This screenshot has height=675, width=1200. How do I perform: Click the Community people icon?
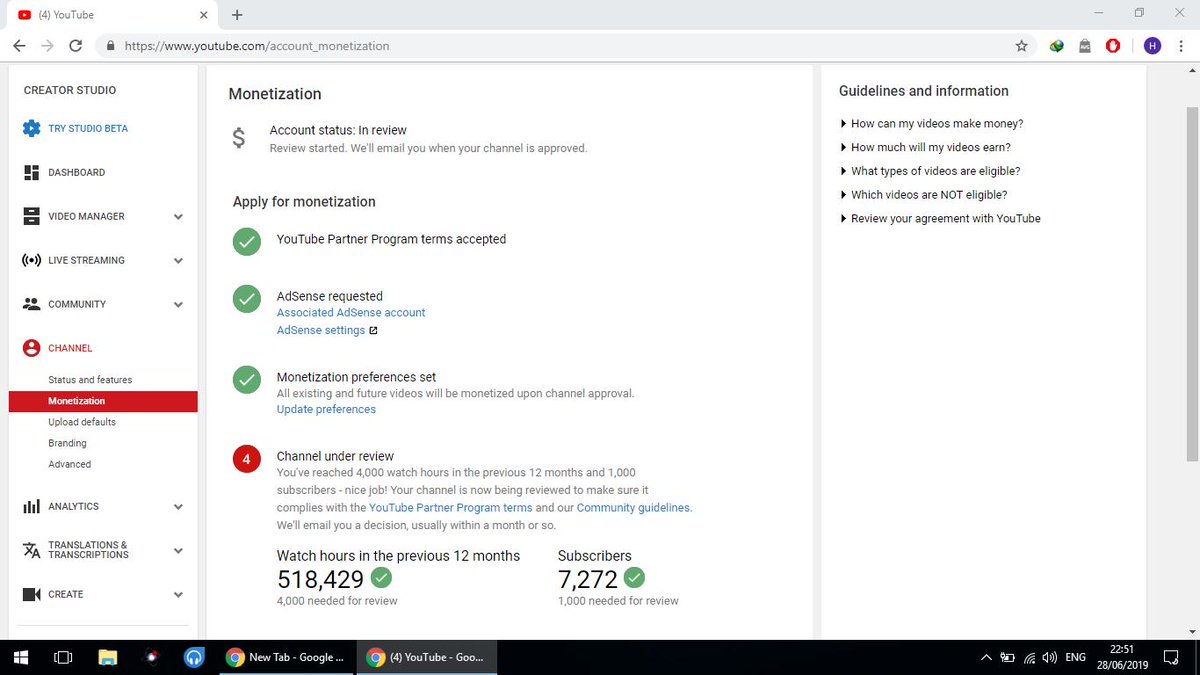point(31,304)
